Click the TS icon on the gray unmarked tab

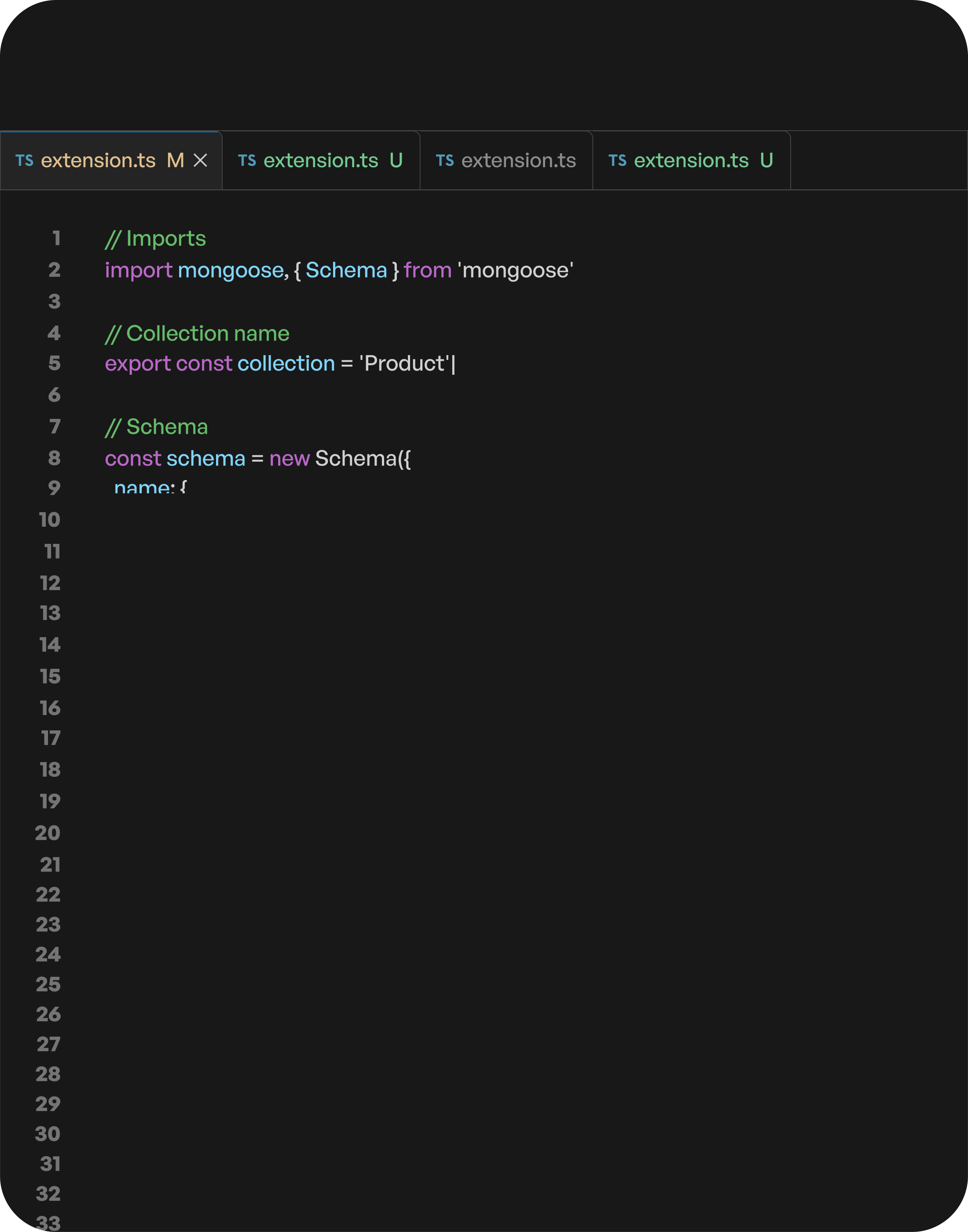click(x=445, y=161)
